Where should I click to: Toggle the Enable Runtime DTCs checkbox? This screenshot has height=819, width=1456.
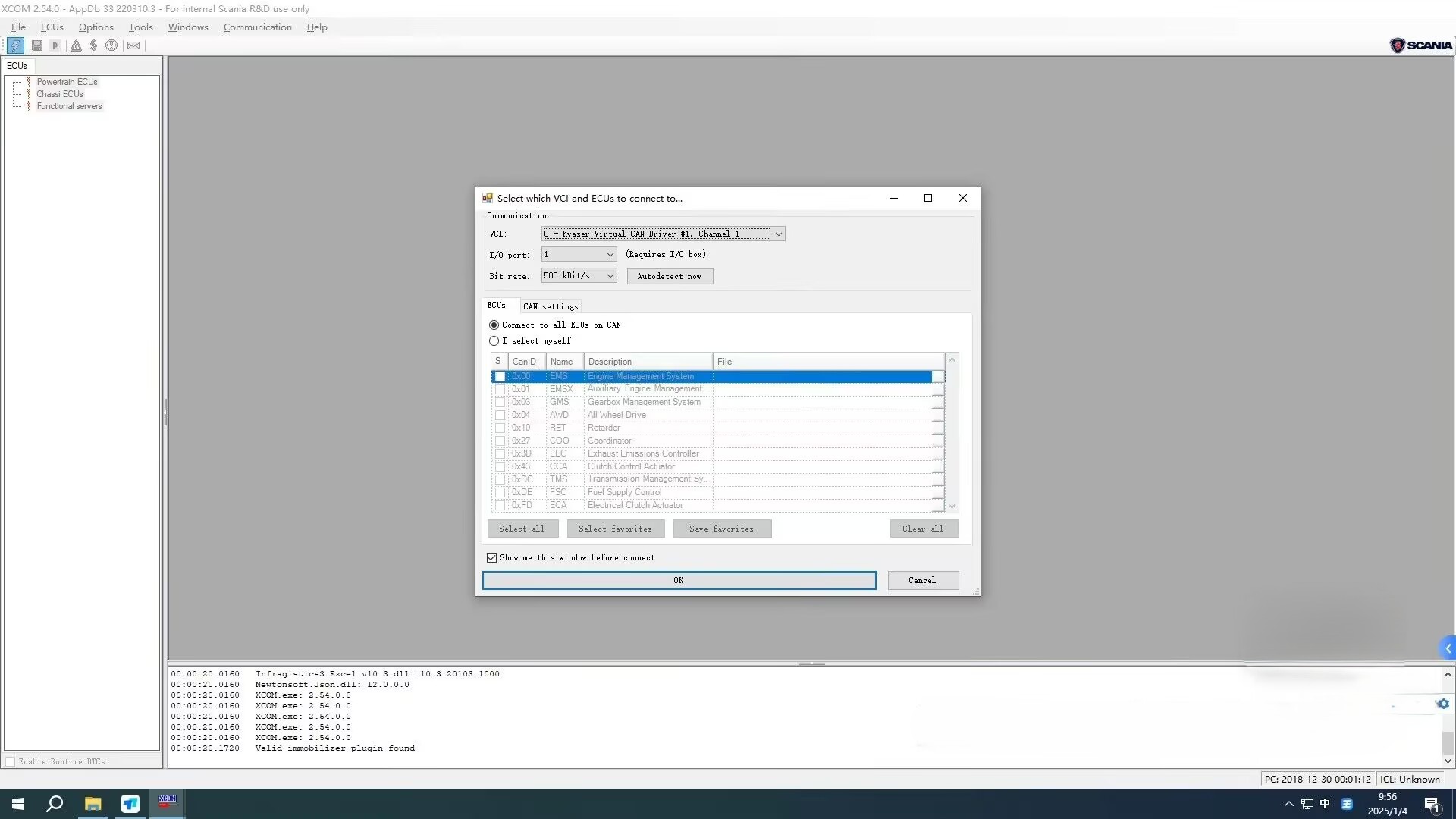pos(10,761)
